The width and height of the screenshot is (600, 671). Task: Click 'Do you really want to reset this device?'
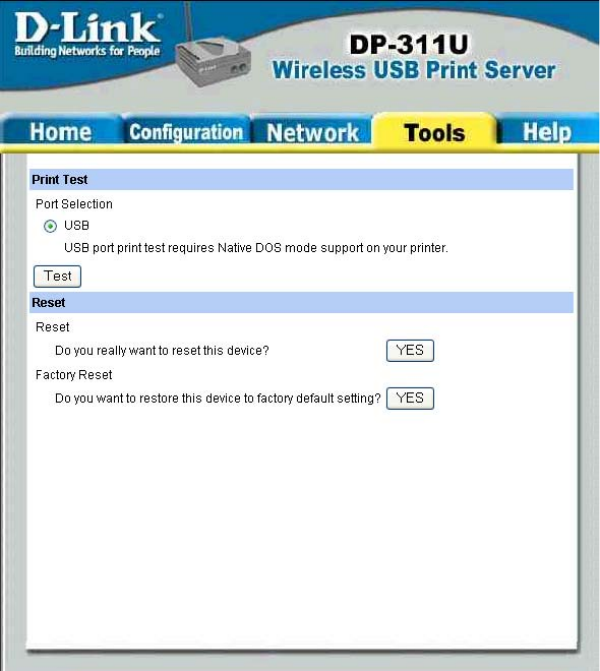[162, 350]
